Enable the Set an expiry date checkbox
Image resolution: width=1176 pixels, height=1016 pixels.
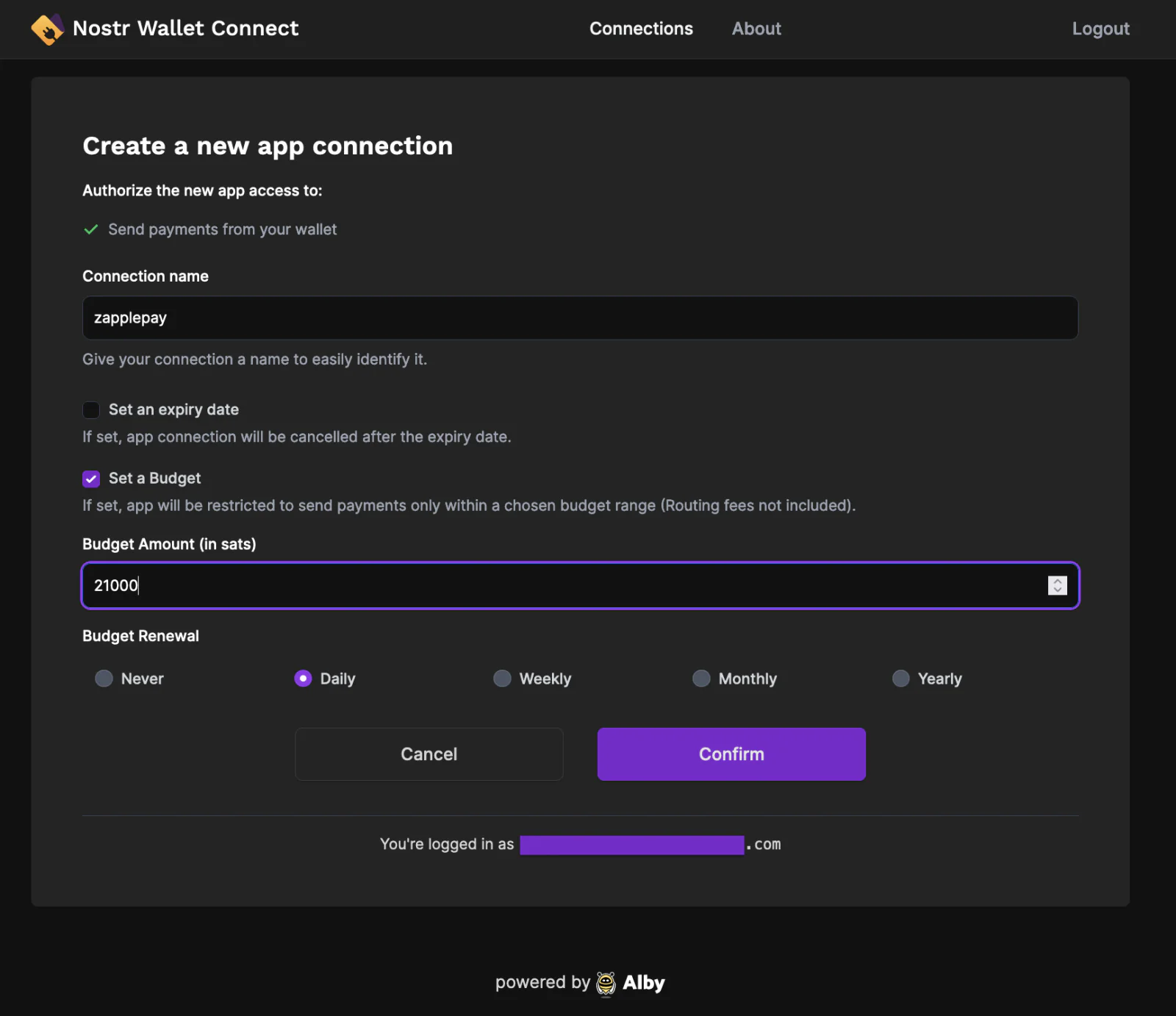coord(91,409)
